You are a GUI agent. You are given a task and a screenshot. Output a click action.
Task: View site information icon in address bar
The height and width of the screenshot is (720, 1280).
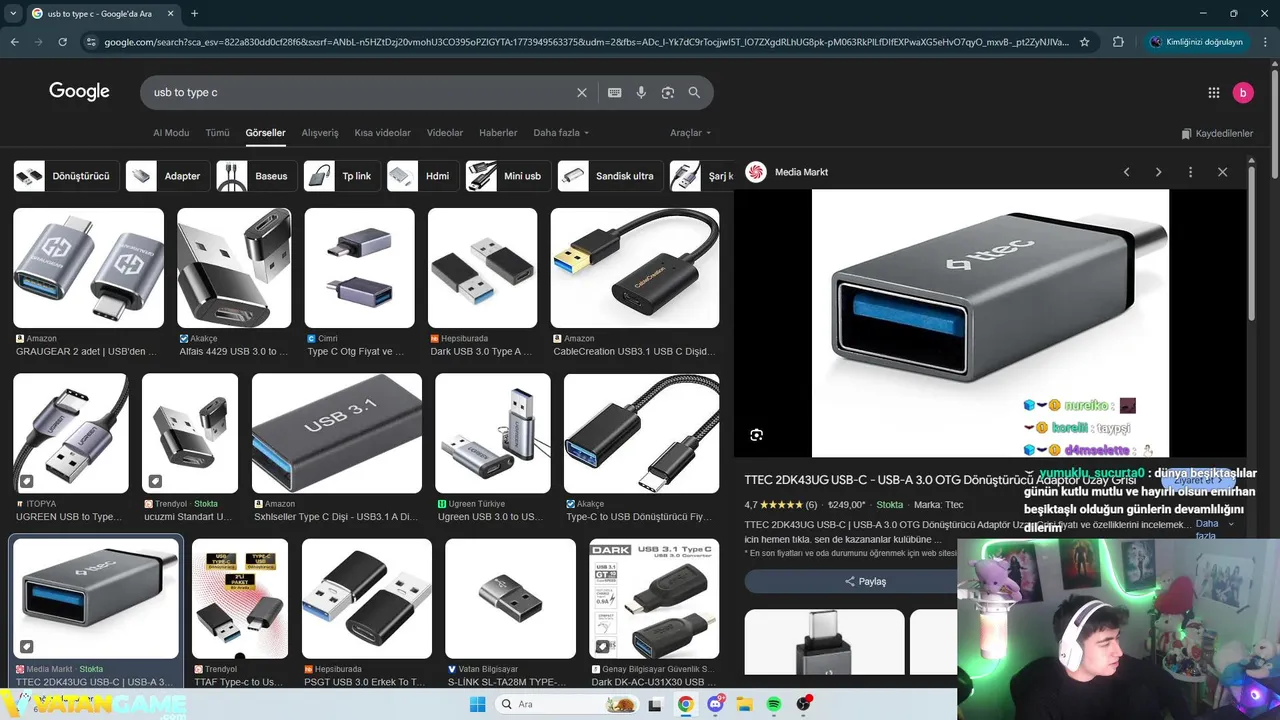point(91,42)
